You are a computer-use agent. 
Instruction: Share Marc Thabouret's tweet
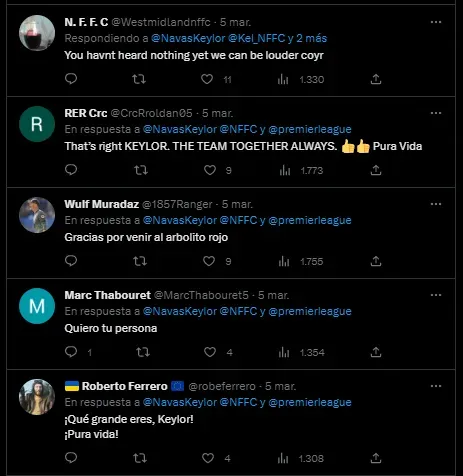coord(376,352)
